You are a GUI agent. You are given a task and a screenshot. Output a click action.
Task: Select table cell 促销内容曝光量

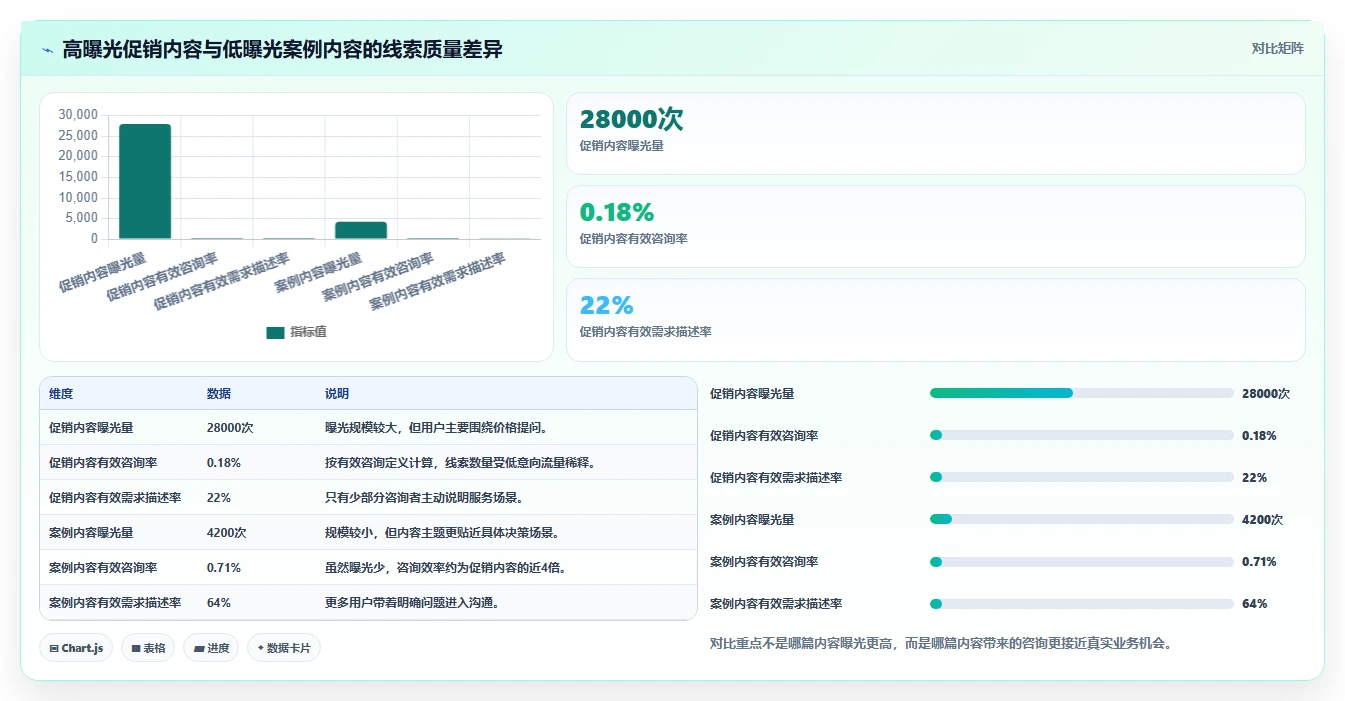coord(91,427)
